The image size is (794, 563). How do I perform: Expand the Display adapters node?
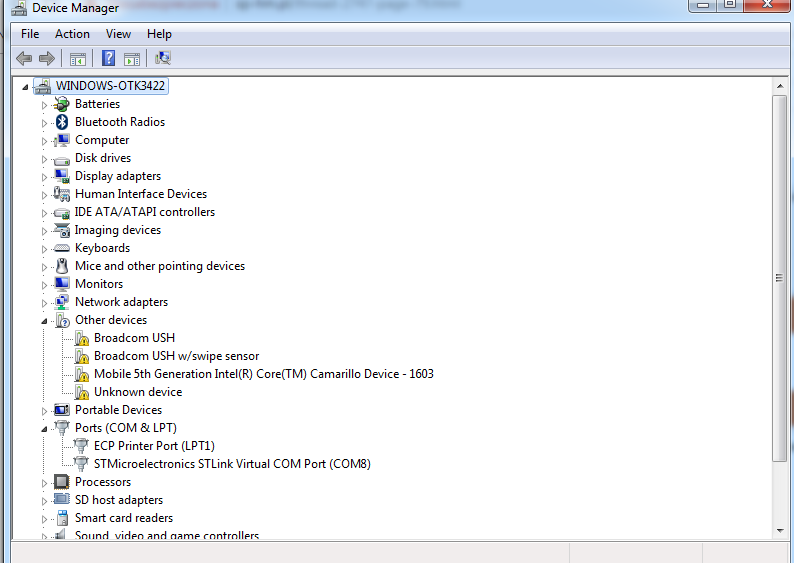[44, 176]
